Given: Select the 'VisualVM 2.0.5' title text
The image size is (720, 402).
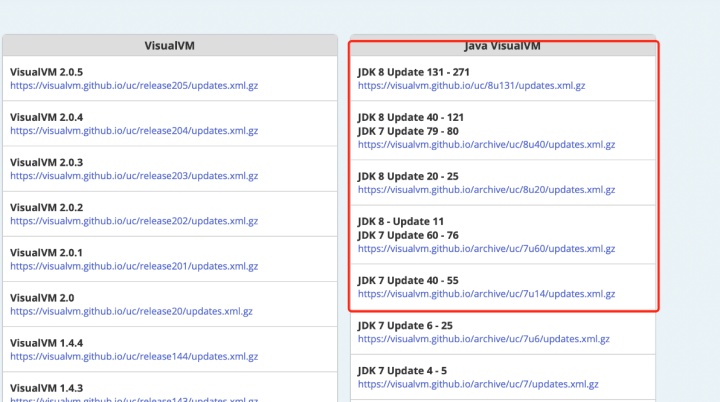Looking at the screenshot, I should tap(46, 72).
